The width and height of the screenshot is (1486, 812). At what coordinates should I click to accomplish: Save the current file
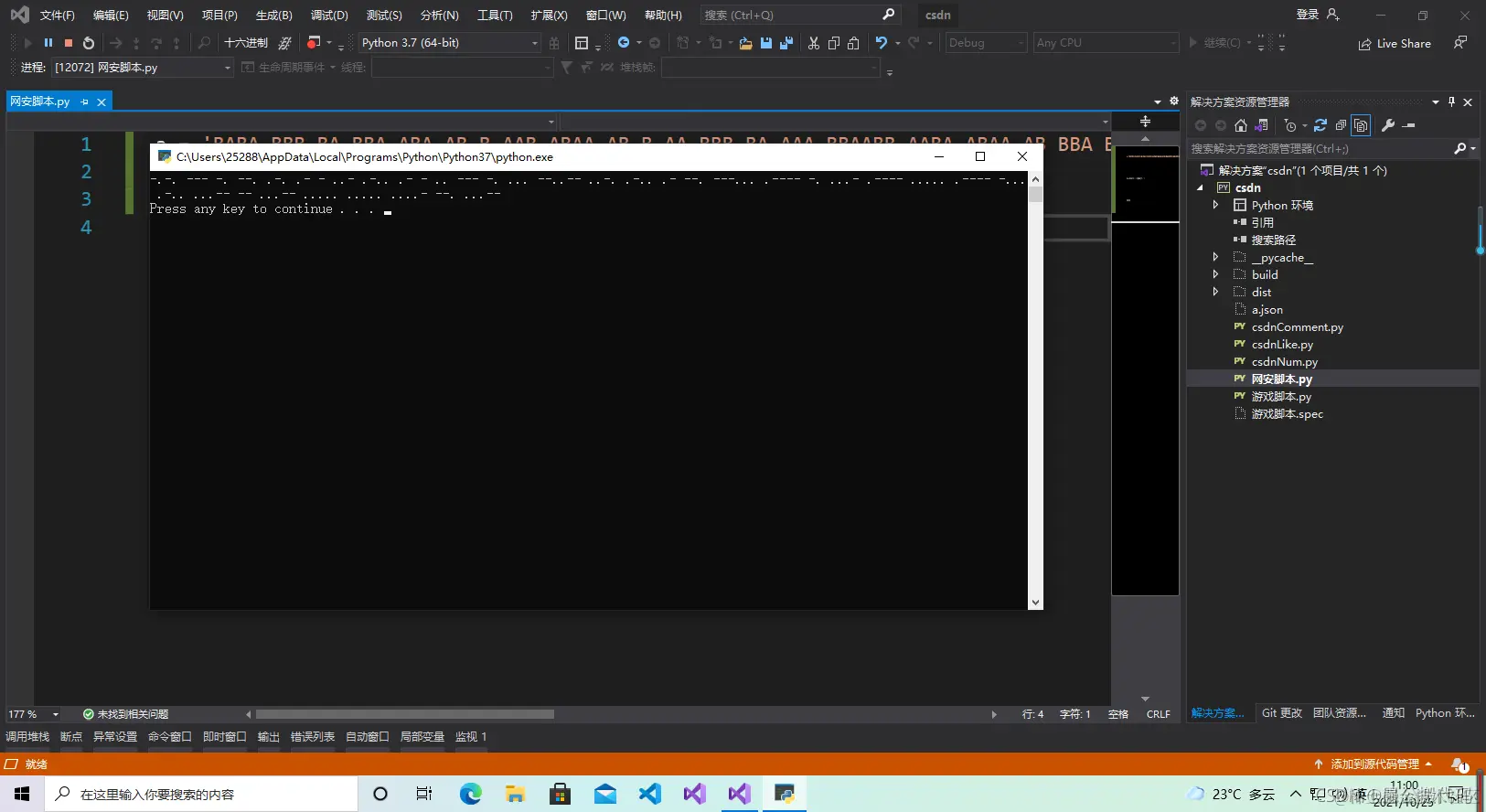(766, 43)
